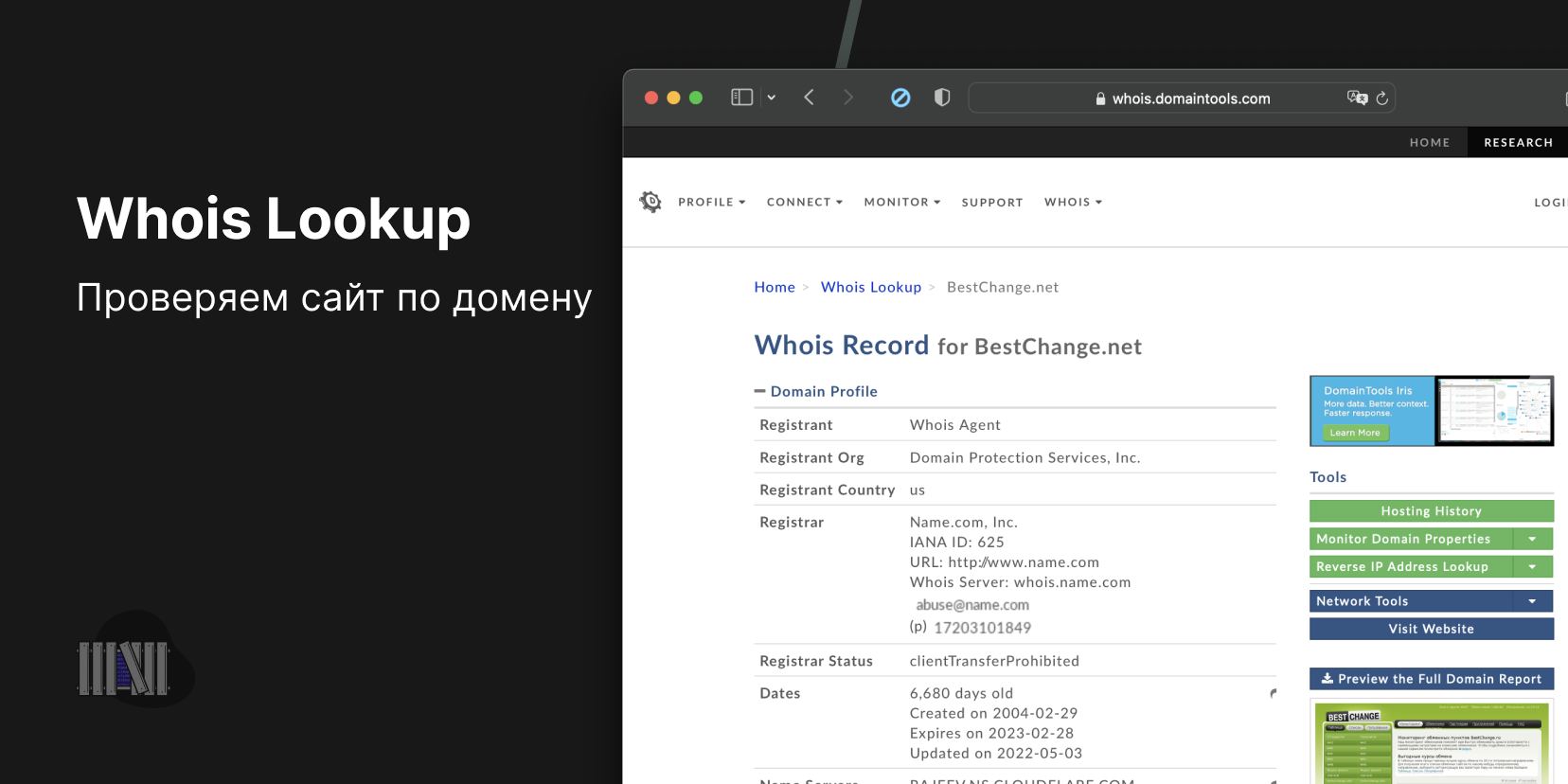Reload the page with refresh icon

[x=1382, y=98]
